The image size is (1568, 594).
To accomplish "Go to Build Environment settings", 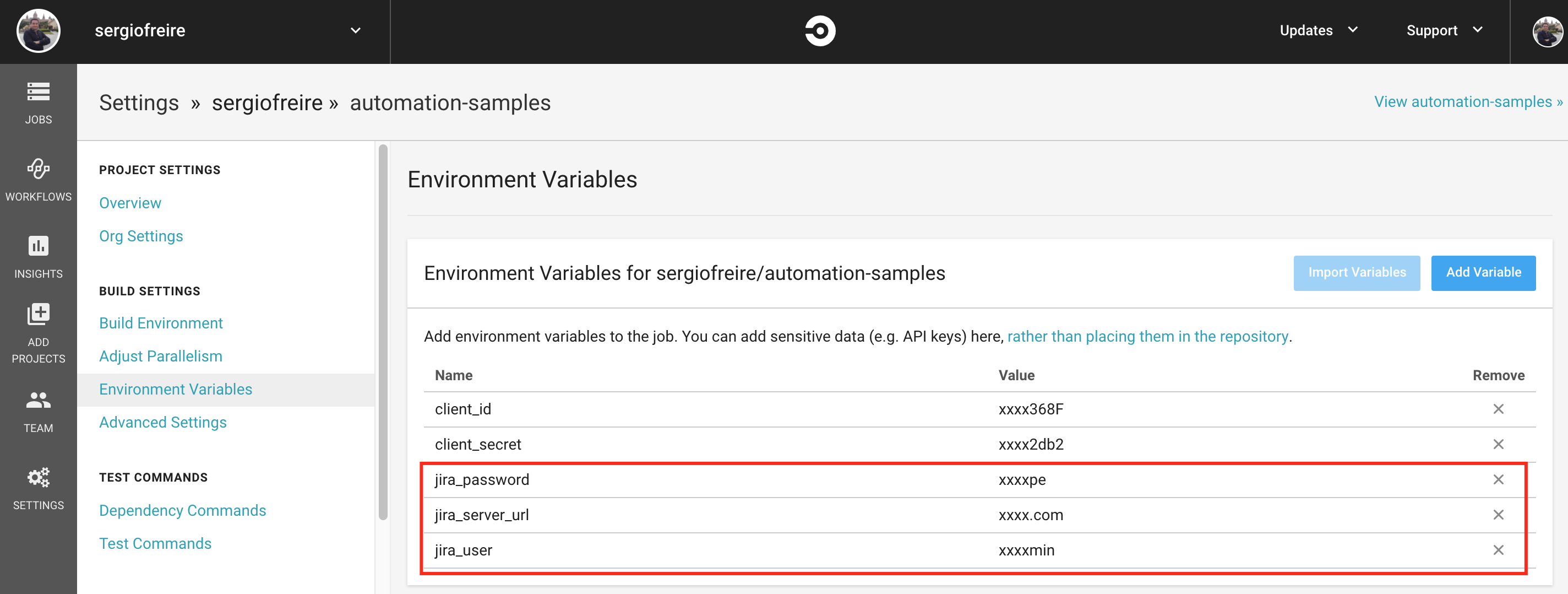I will (161, 323).
